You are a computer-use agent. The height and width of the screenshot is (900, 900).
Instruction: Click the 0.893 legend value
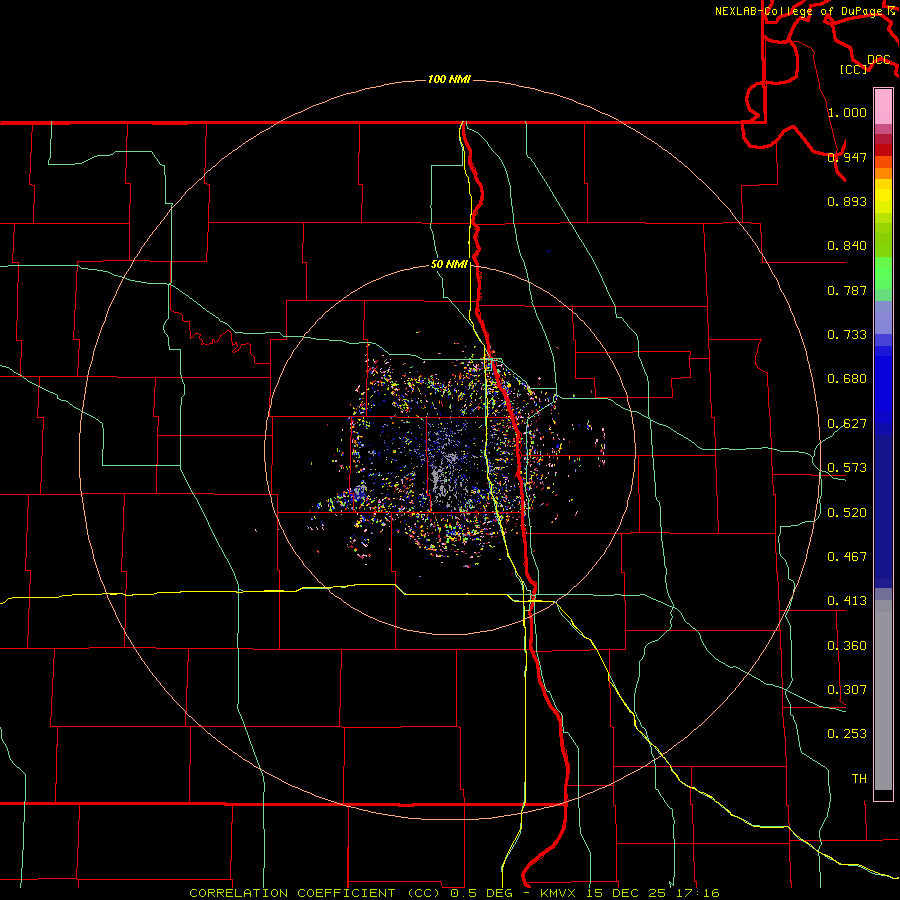tap(847, 201)
